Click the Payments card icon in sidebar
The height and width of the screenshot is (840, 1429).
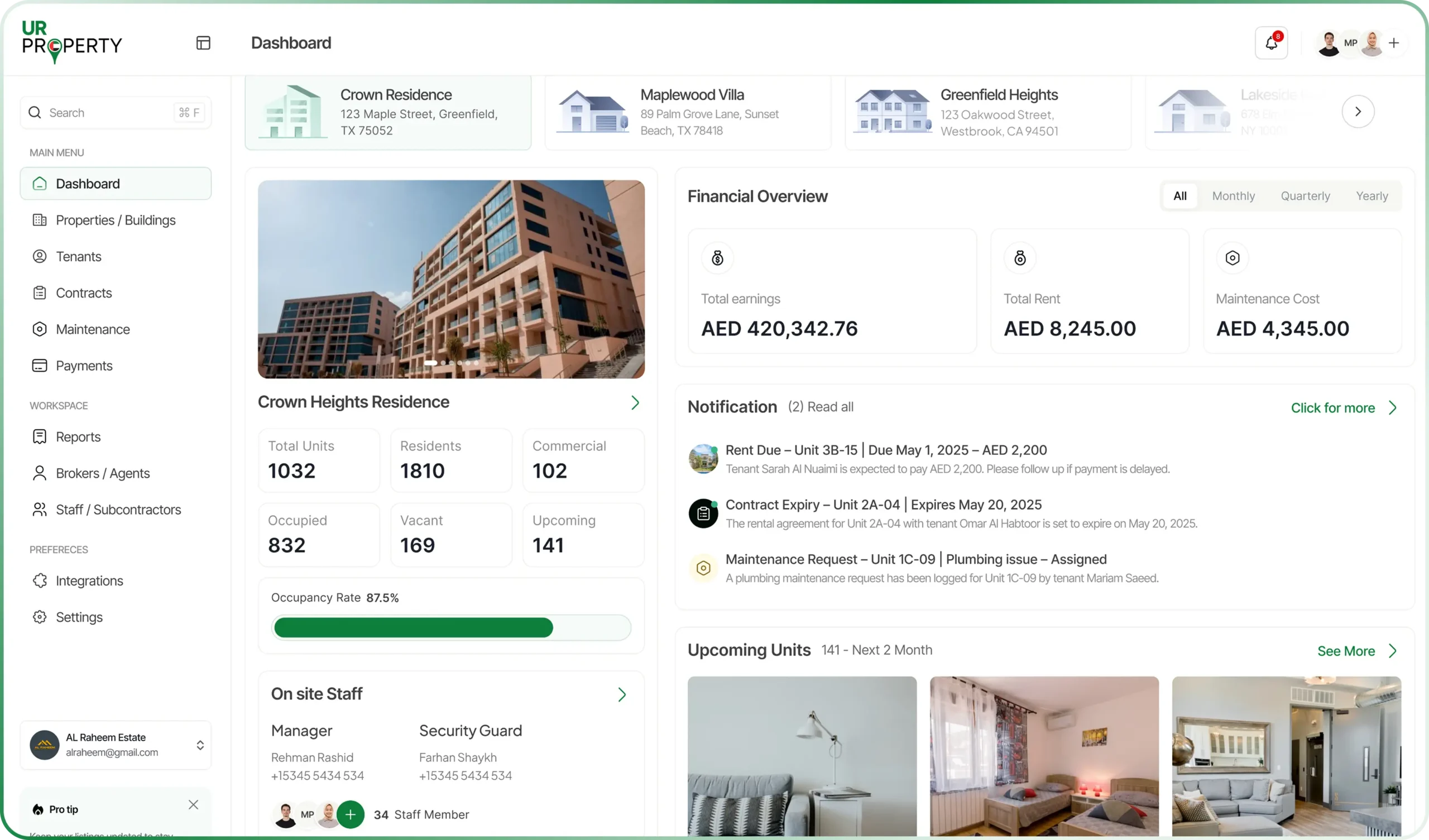tap(40, 366)
